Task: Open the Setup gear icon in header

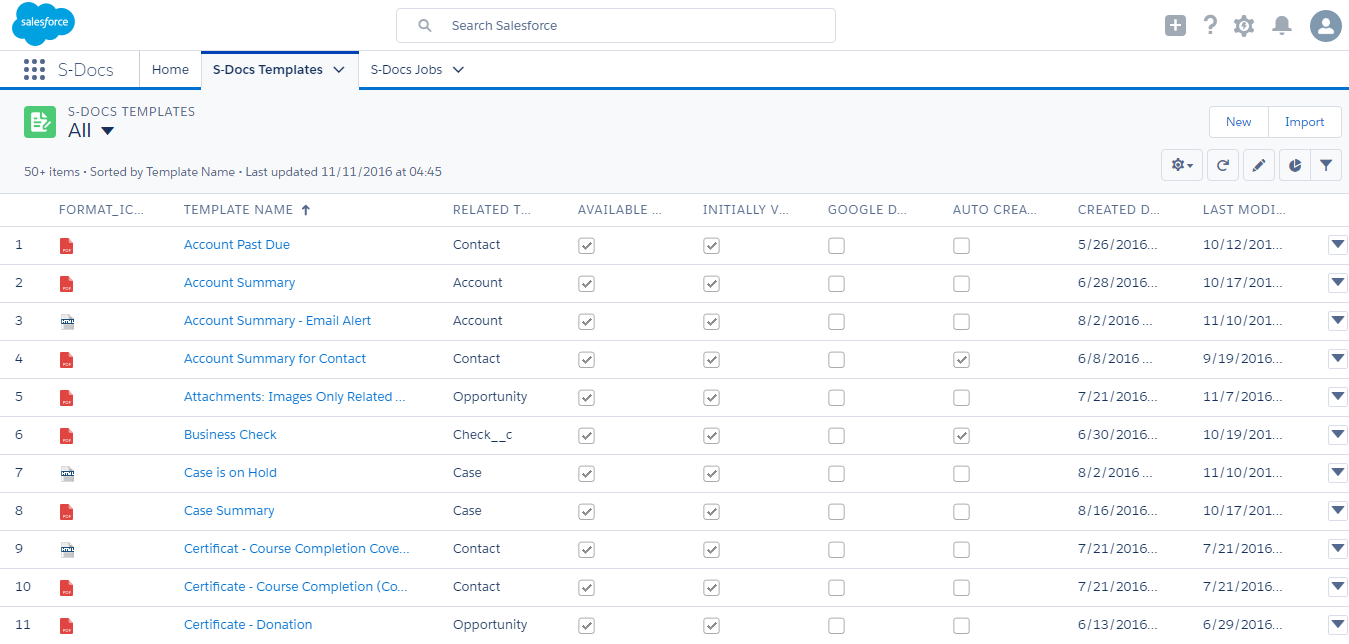Action: pyautogui.click(x=1244, y=26)
